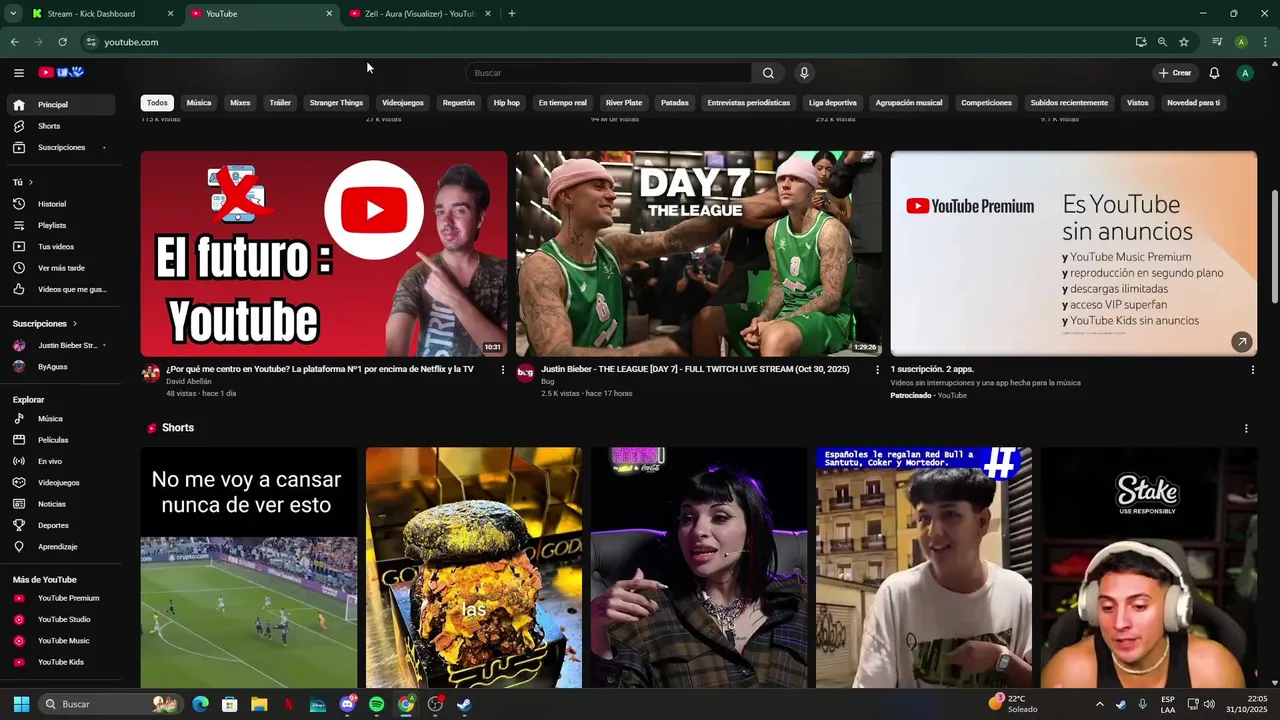The height and width of the screenshot is (720, 1280).
Task: Open Aprendizaje under Explorar
Action: click(60, 547)
